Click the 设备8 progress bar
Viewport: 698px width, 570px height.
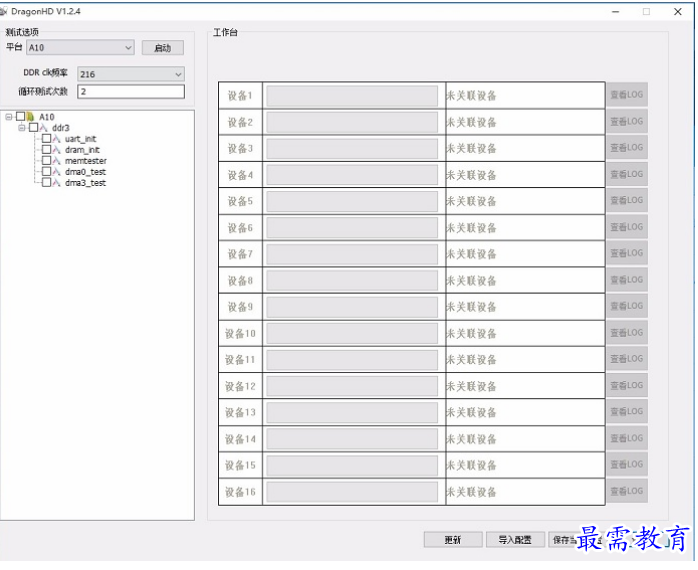click(x=352, y=281)
